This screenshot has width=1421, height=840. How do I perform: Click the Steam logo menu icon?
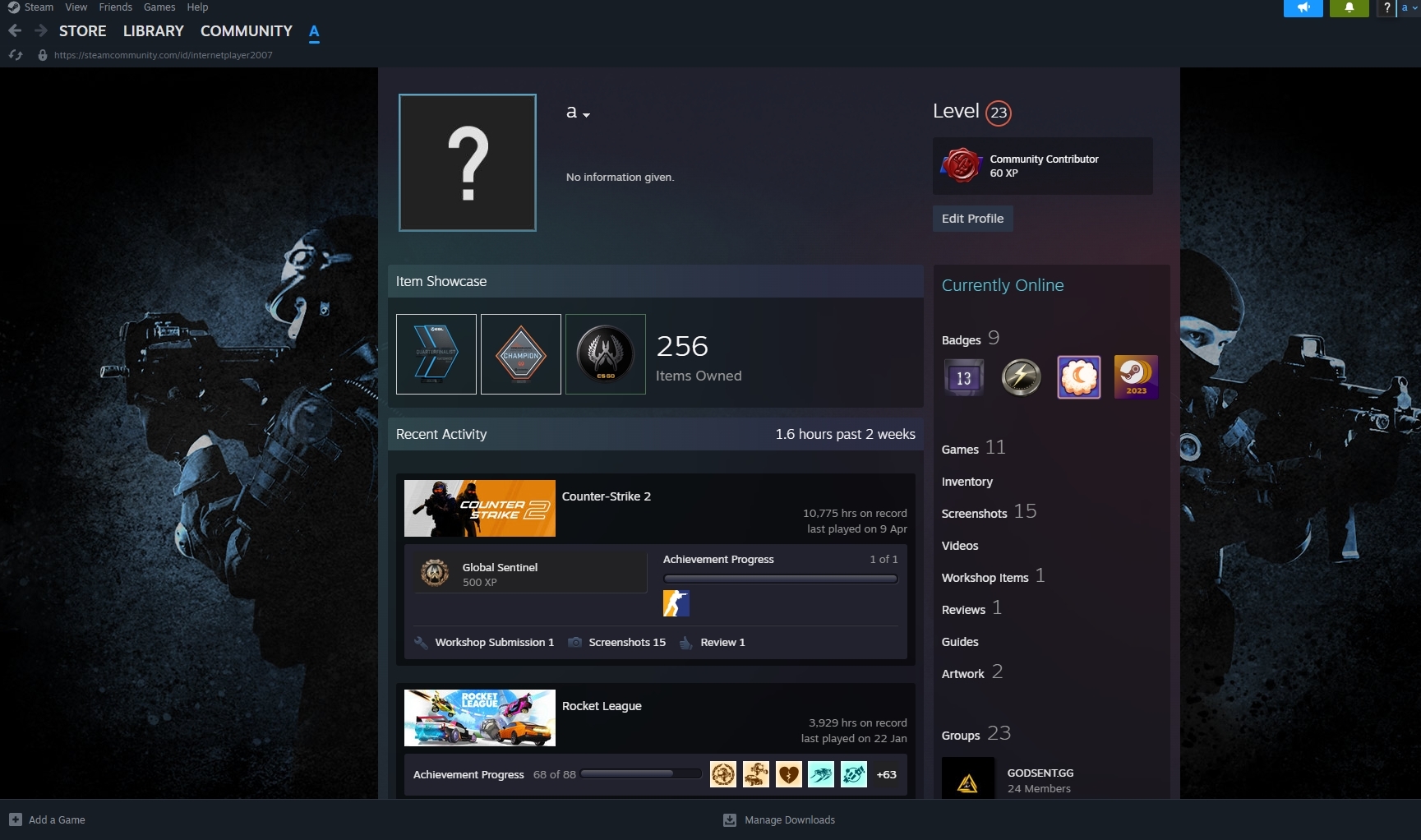tap(13, 7)
